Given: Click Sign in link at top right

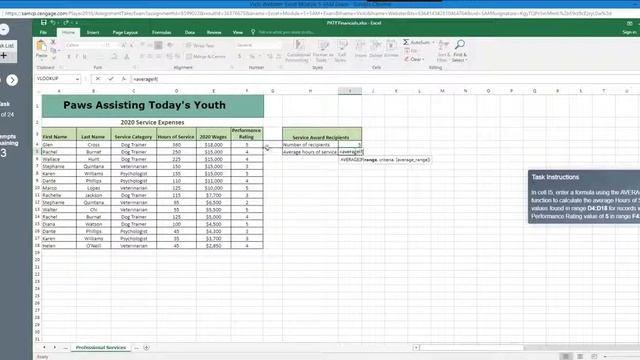Looking at the screenshot, I should tap(629, 32).
